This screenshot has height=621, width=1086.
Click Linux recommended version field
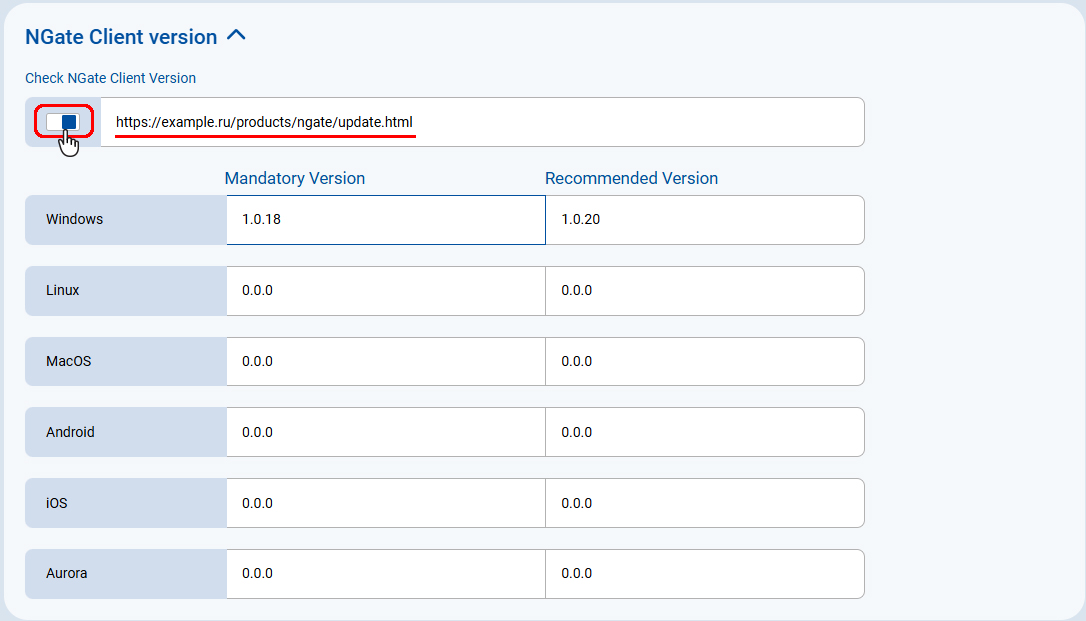704,291
